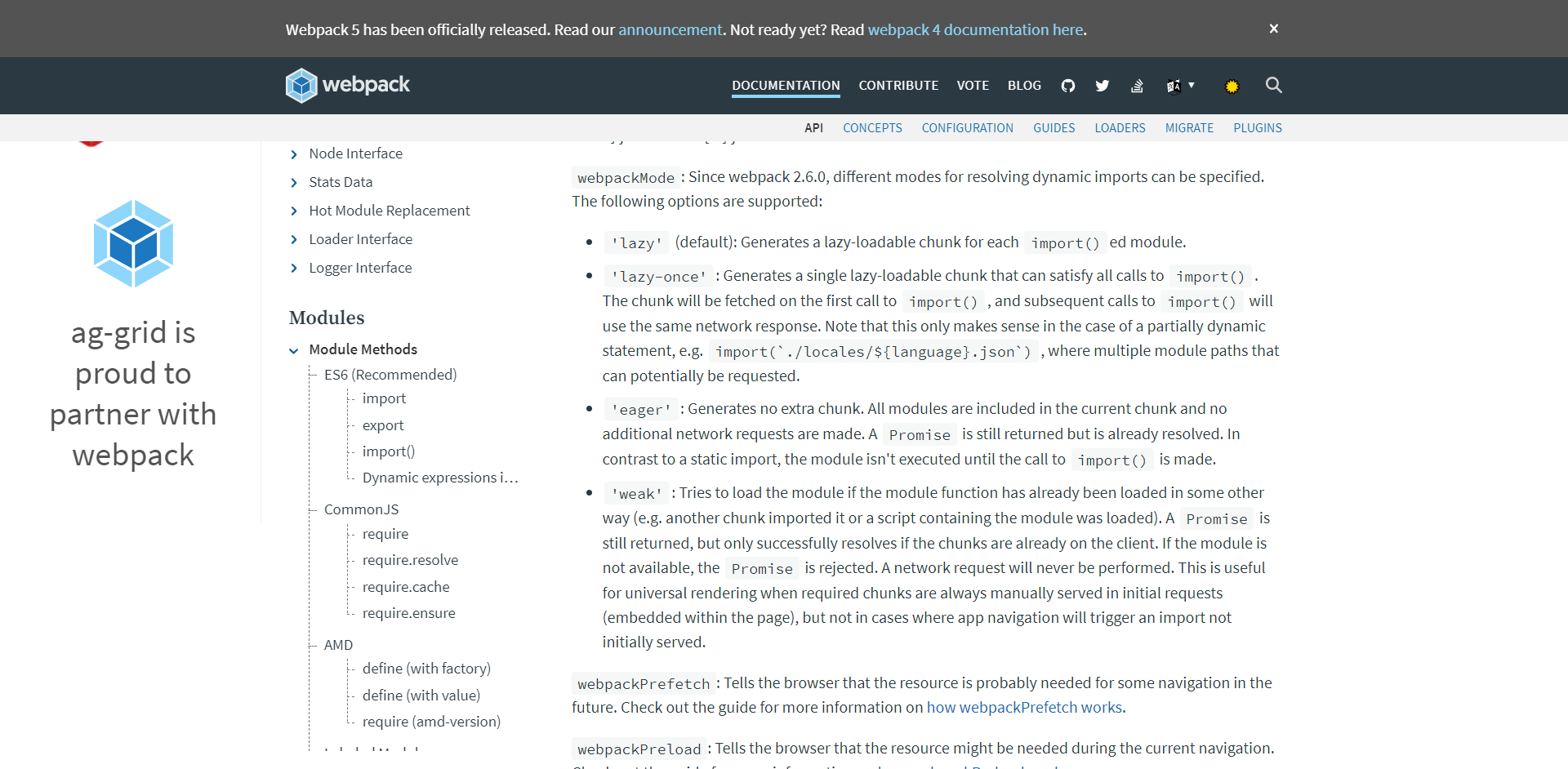Jump to require.resolve anchor
Image resolution: width=1568 pixels, height=769 pixels.
point(410,560)
